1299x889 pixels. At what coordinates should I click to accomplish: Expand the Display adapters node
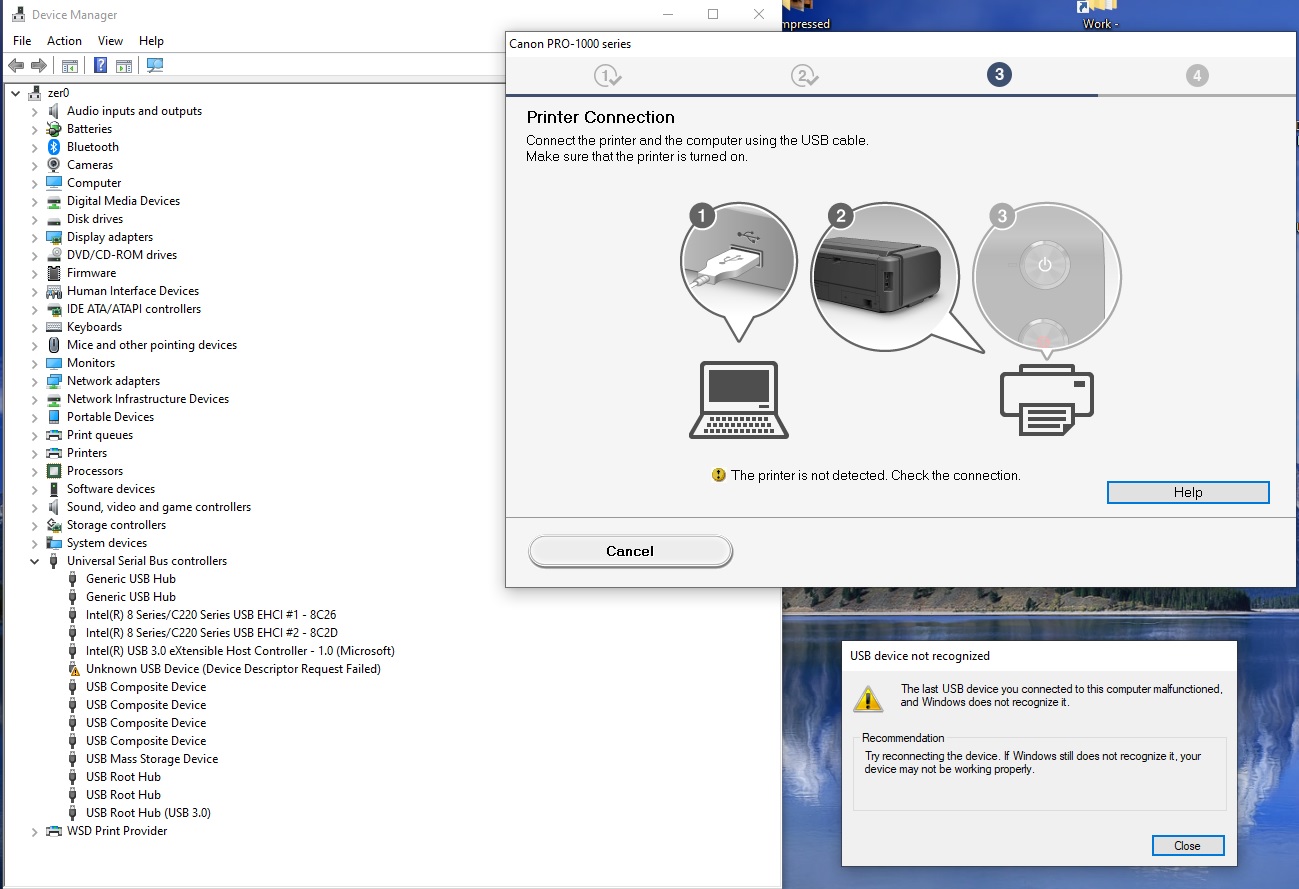click(35, 238)
